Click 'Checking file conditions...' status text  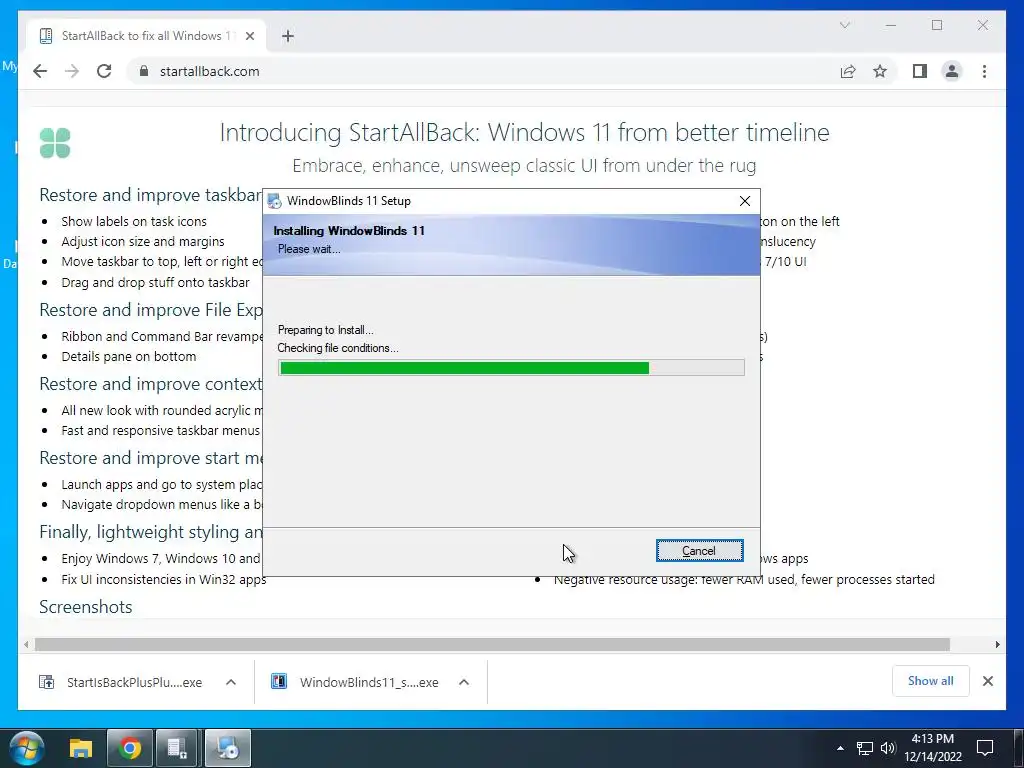click(338, 348)
